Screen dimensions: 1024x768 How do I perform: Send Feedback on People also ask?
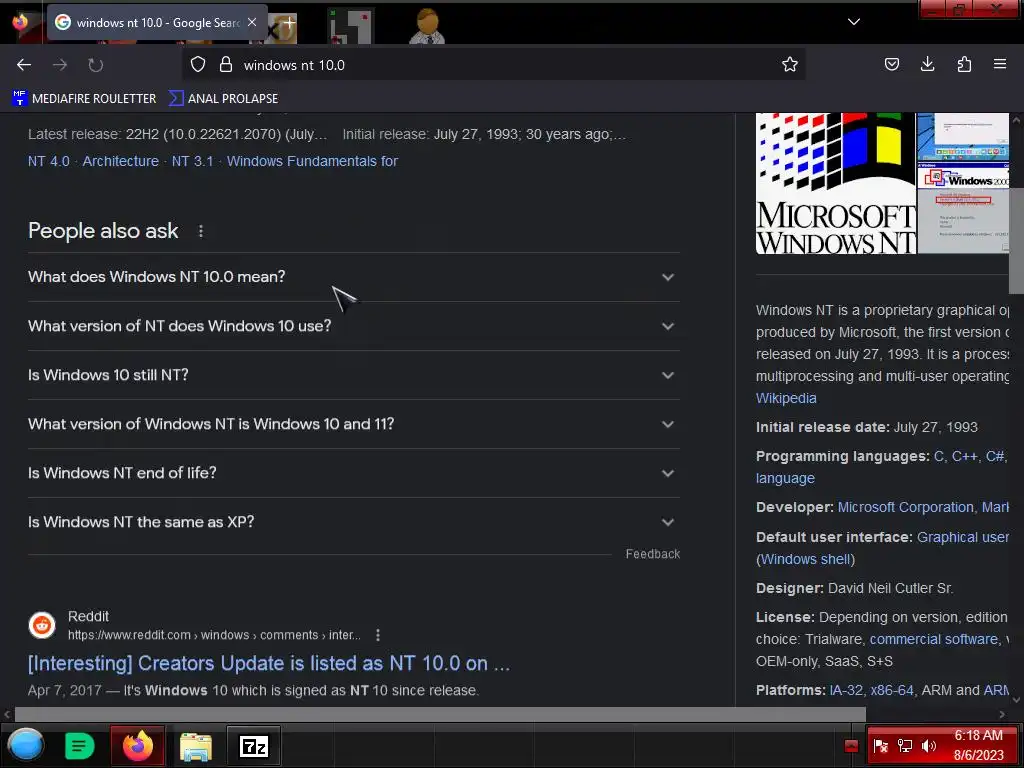652,554
